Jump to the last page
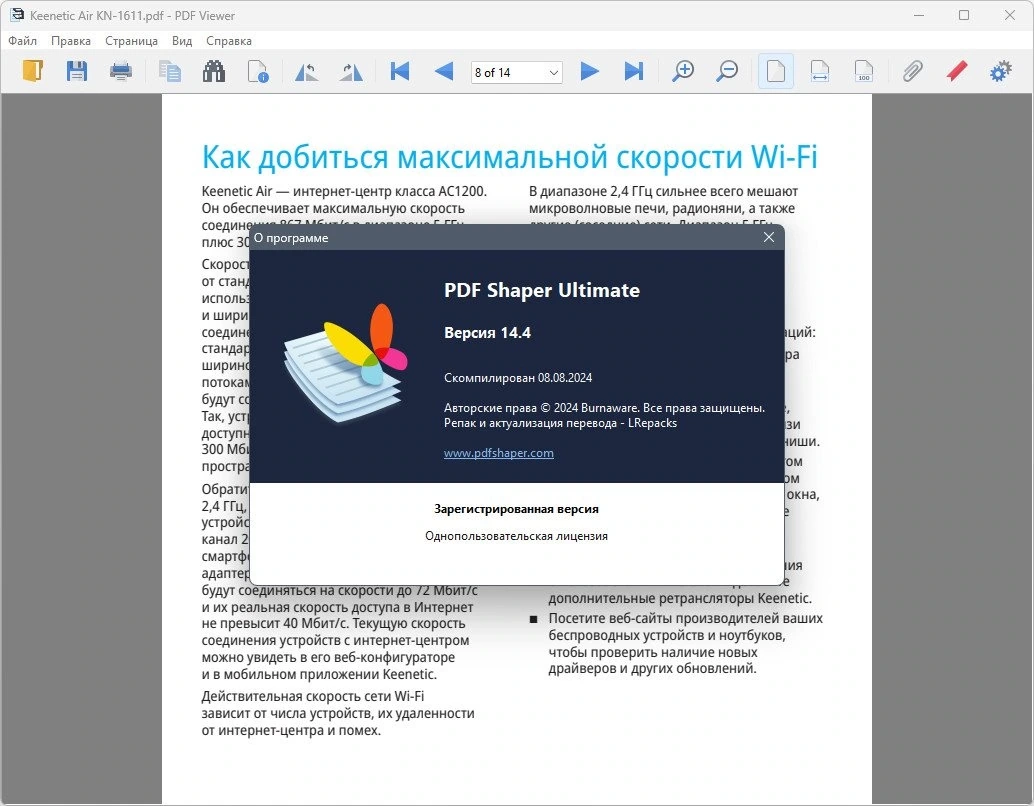The width and height of the screenshot is (1034, 806). pos(634,71)
